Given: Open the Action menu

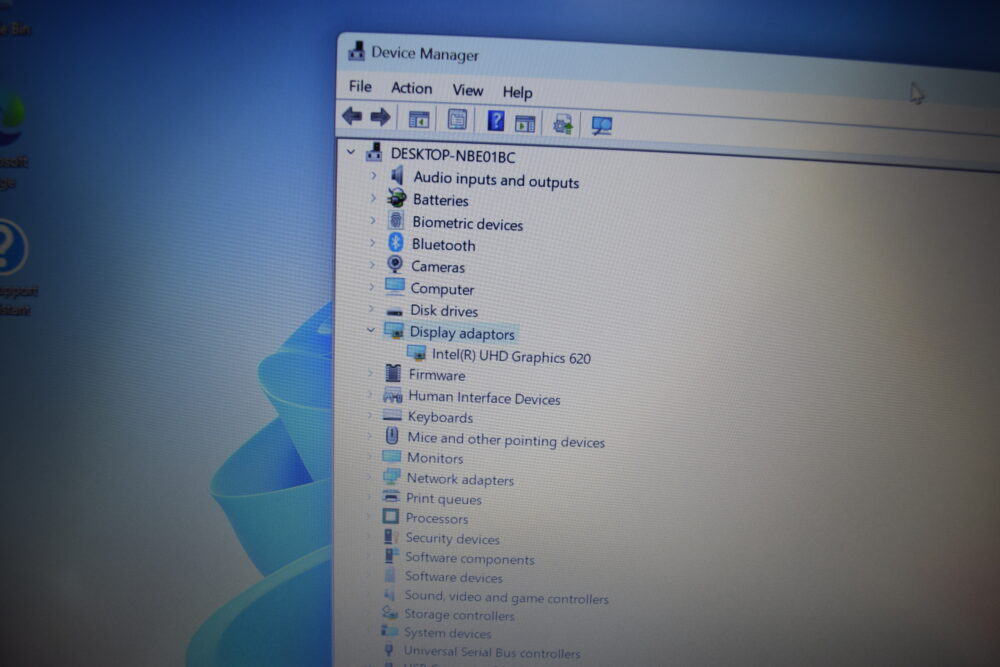Looking at the screenshot, I should (x=411, y=88).
